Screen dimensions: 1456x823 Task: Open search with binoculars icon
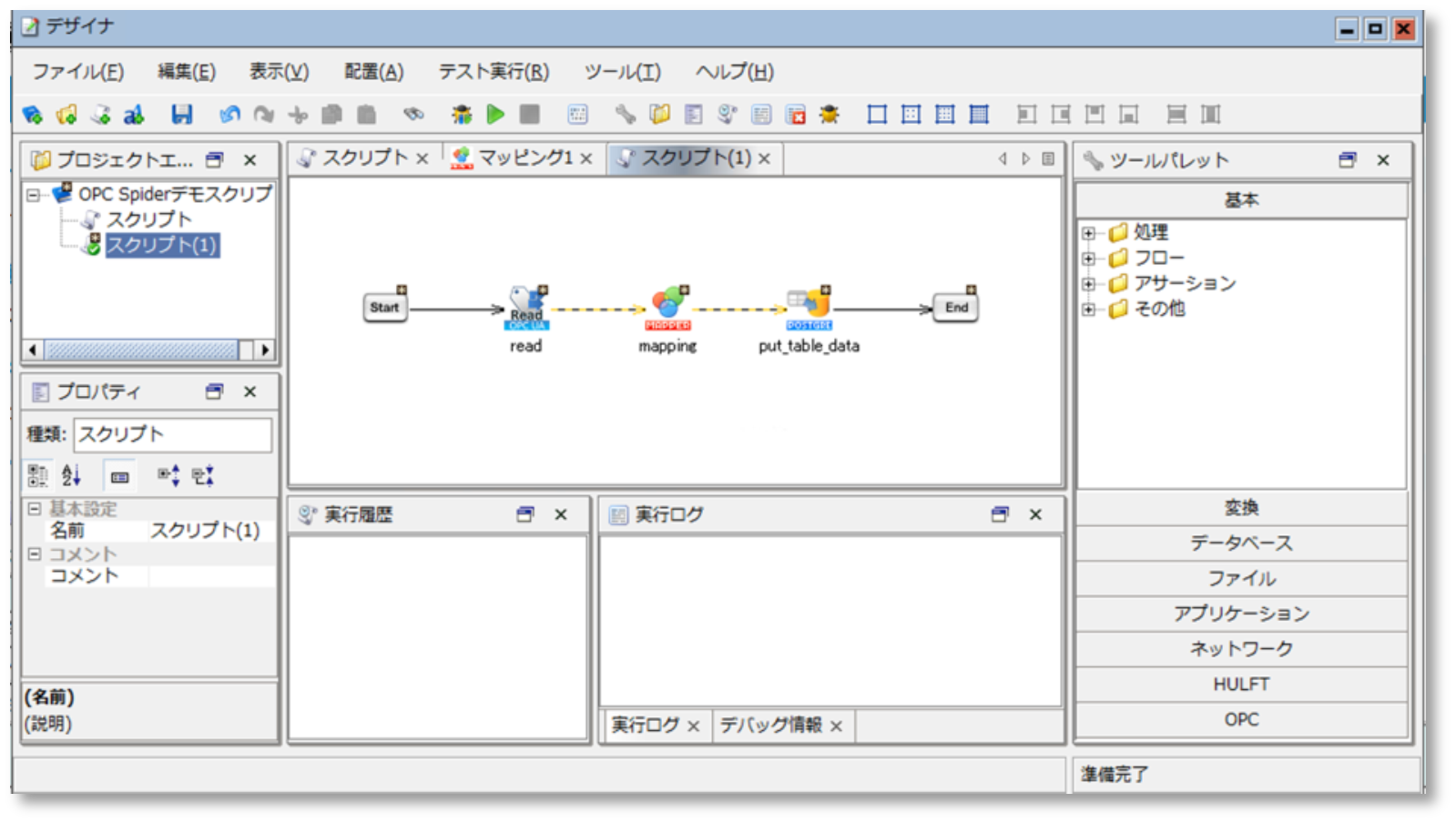413,114
